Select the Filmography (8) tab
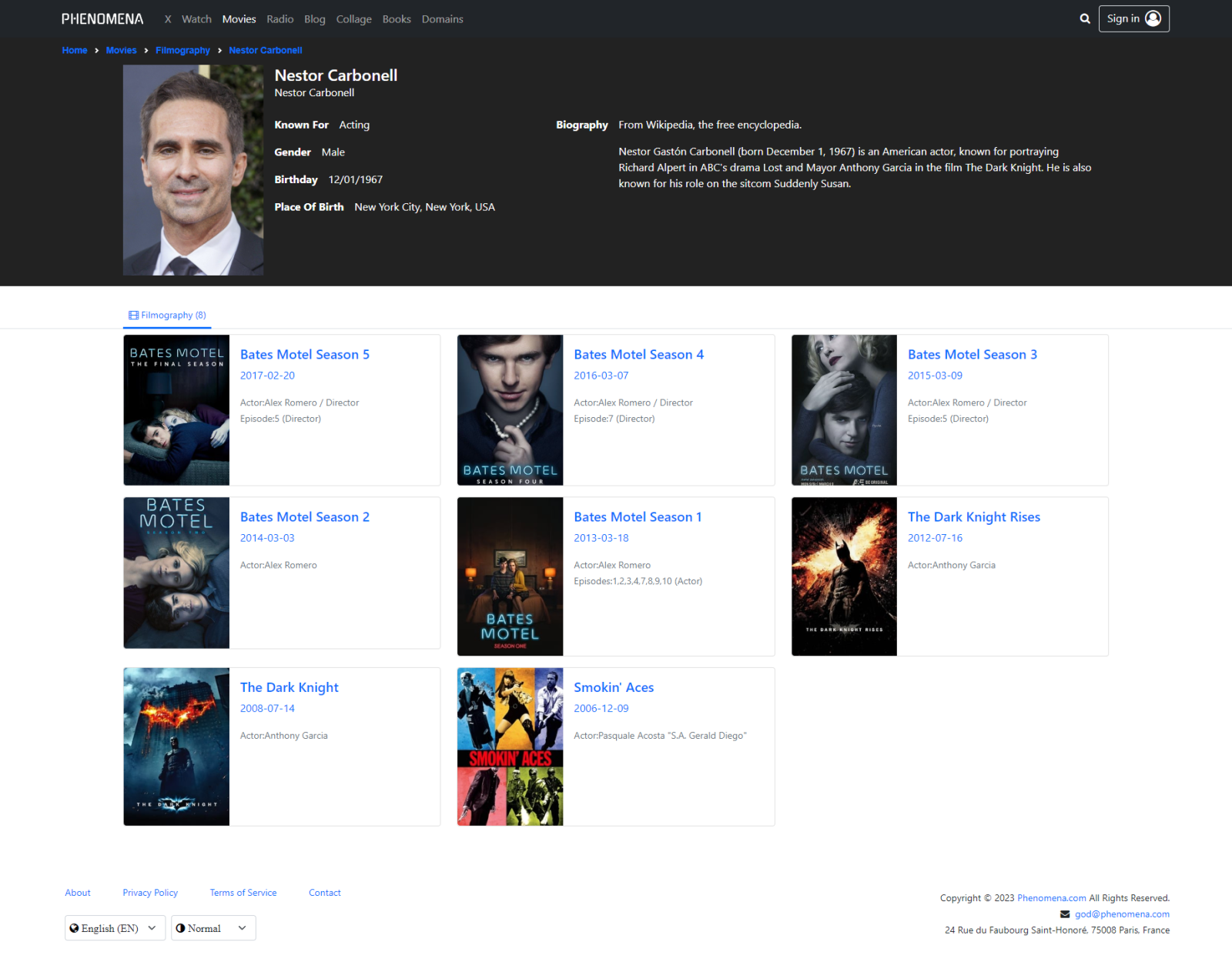This screenshot has height=962, width=1232. point(168,316)
